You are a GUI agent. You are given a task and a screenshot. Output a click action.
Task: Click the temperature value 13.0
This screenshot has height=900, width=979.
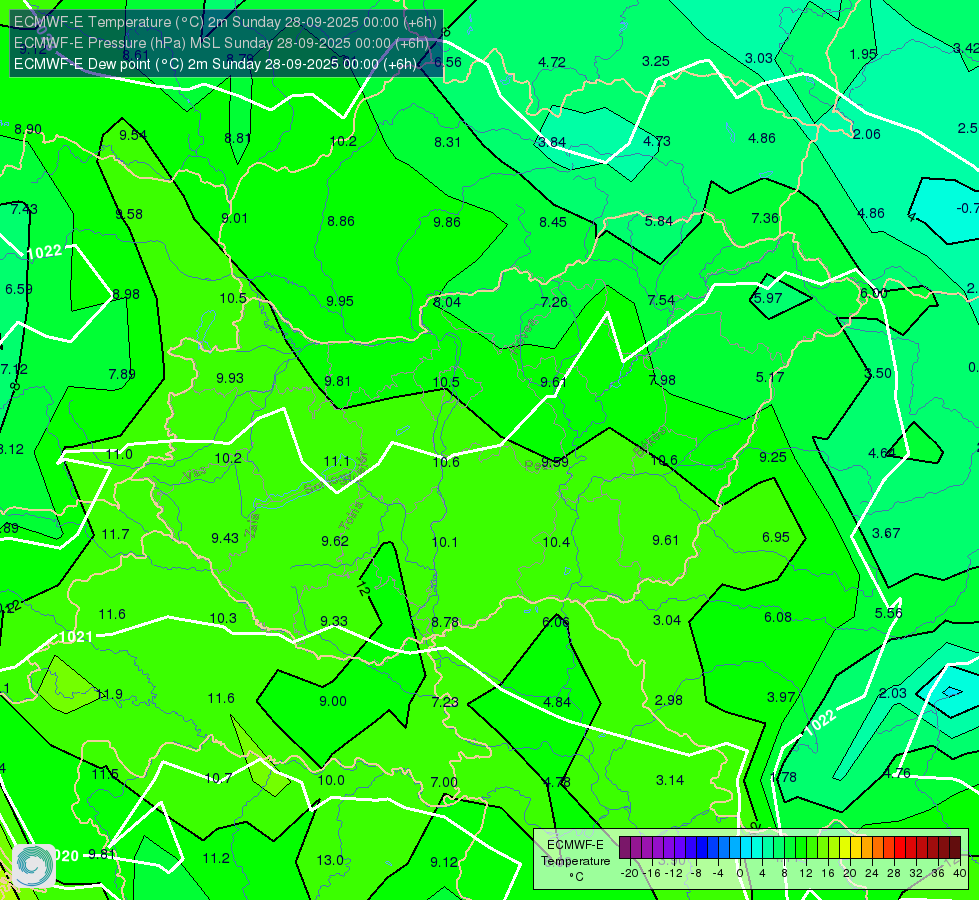[x=330, y=860]
